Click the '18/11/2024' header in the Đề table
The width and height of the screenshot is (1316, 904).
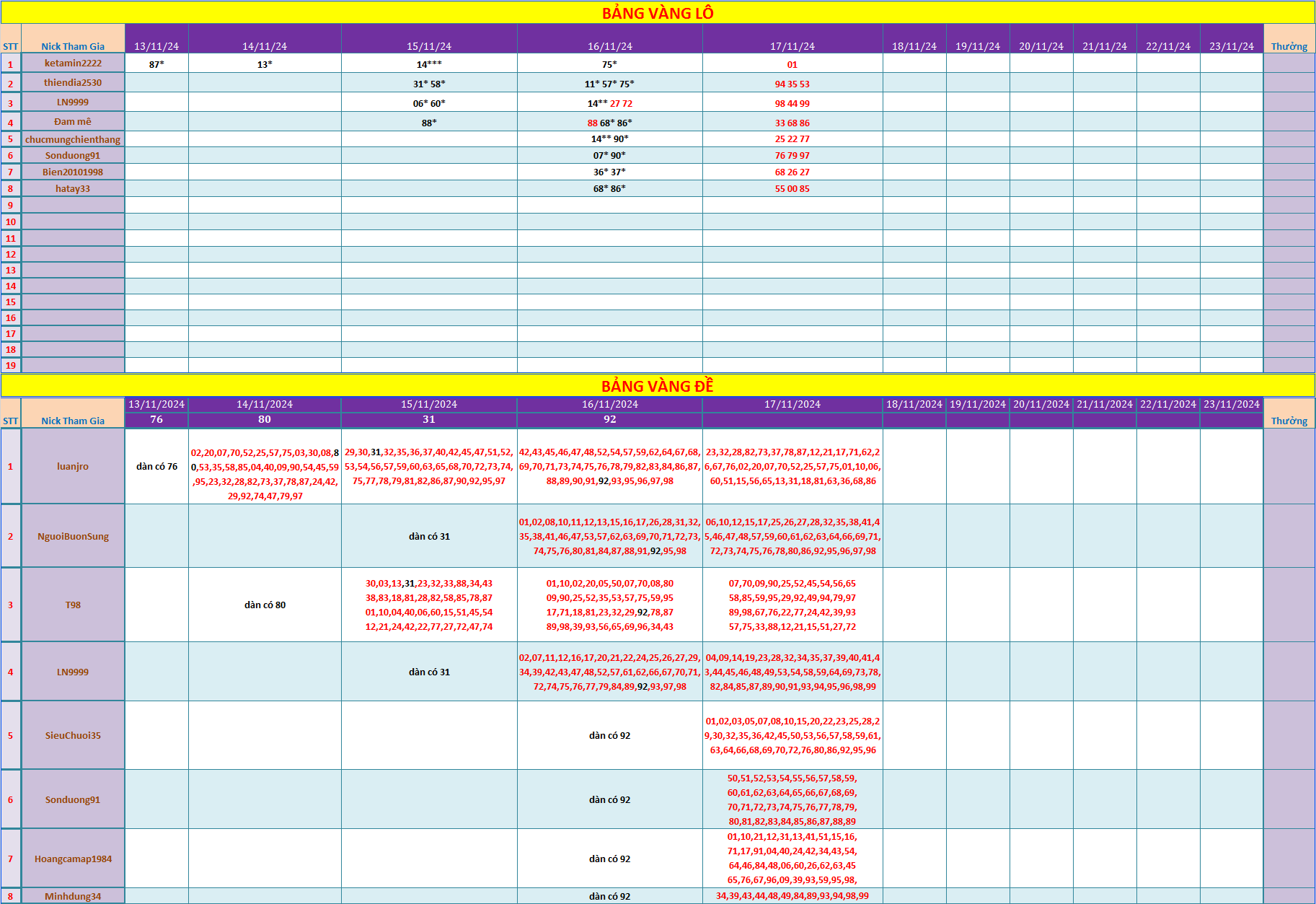(x=914, y=404)
